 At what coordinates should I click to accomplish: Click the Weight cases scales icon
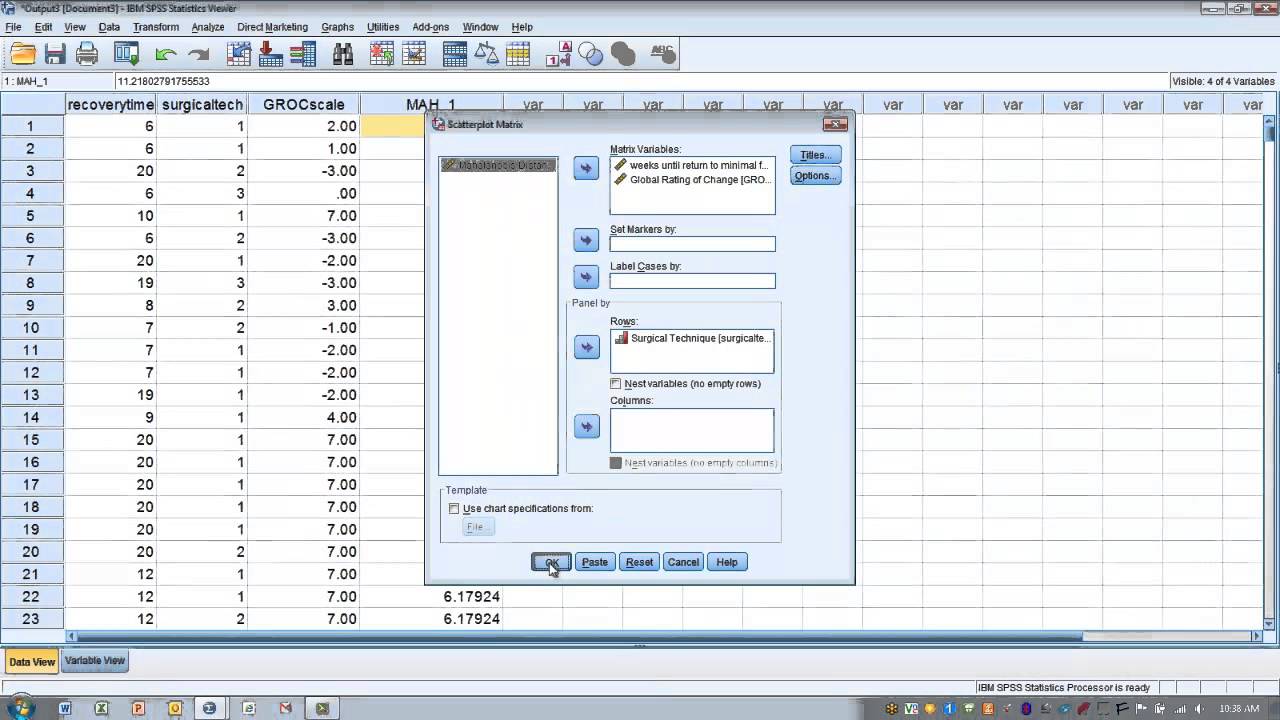pos(487,54)
